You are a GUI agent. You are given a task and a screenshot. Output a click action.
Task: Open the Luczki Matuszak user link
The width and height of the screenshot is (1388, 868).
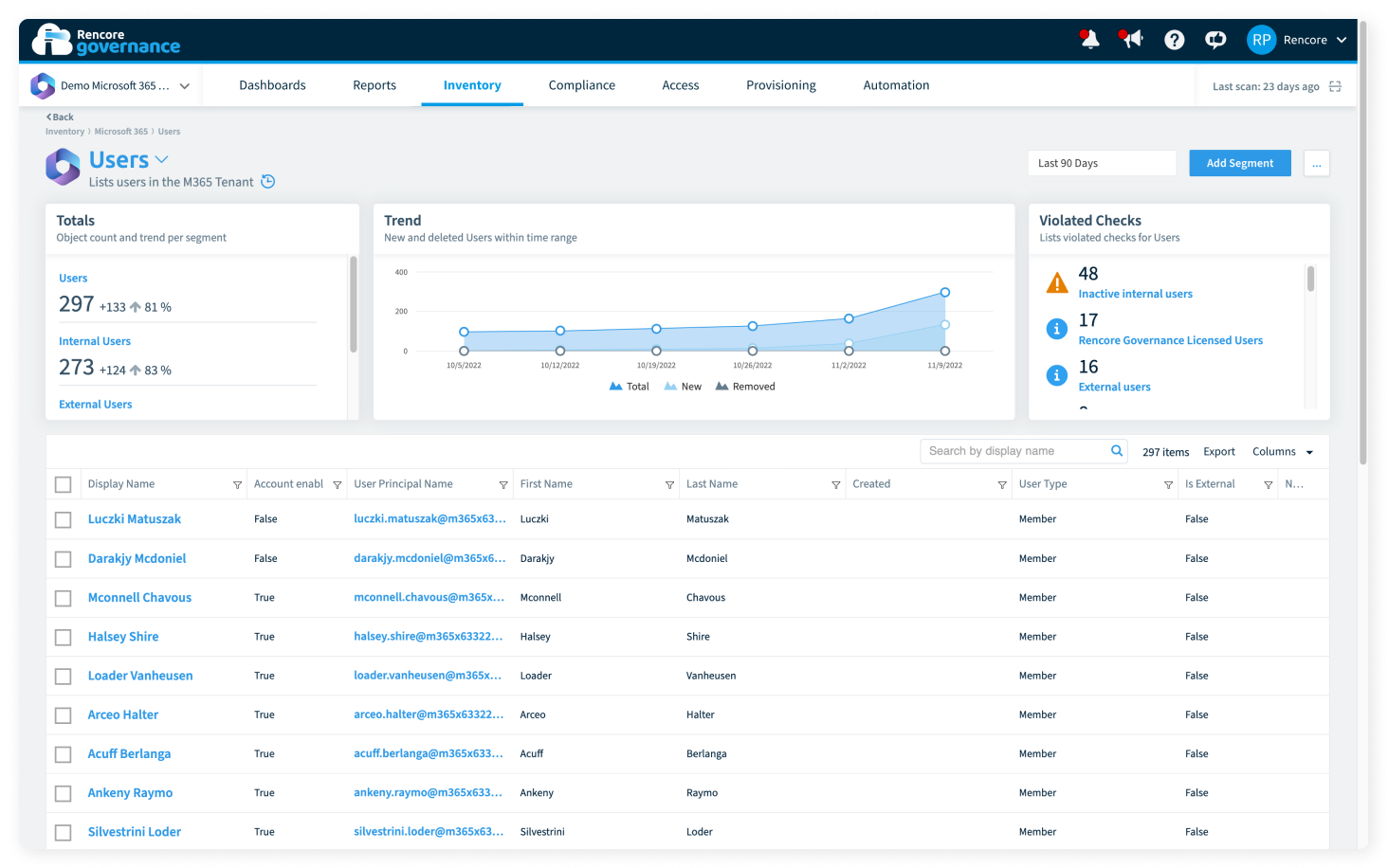pos(135,519)
